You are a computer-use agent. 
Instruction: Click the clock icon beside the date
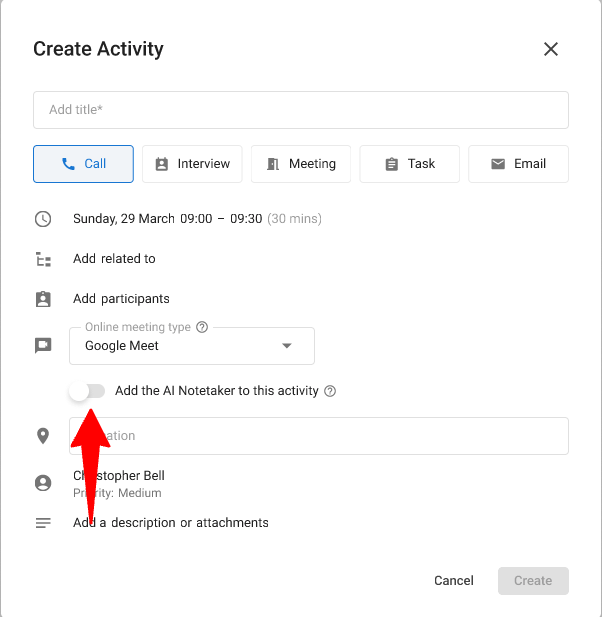point(43,219)
